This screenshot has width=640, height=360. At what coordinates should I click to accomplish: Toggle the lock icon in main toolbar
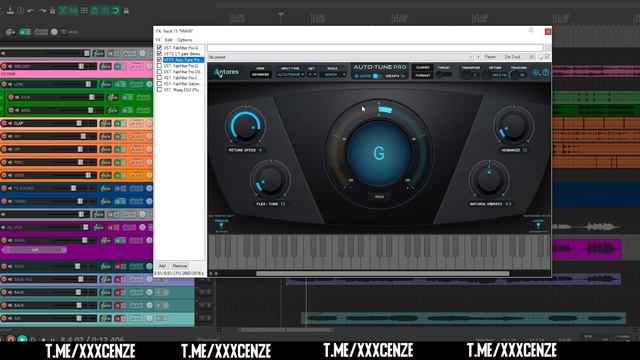click(126, 11)
